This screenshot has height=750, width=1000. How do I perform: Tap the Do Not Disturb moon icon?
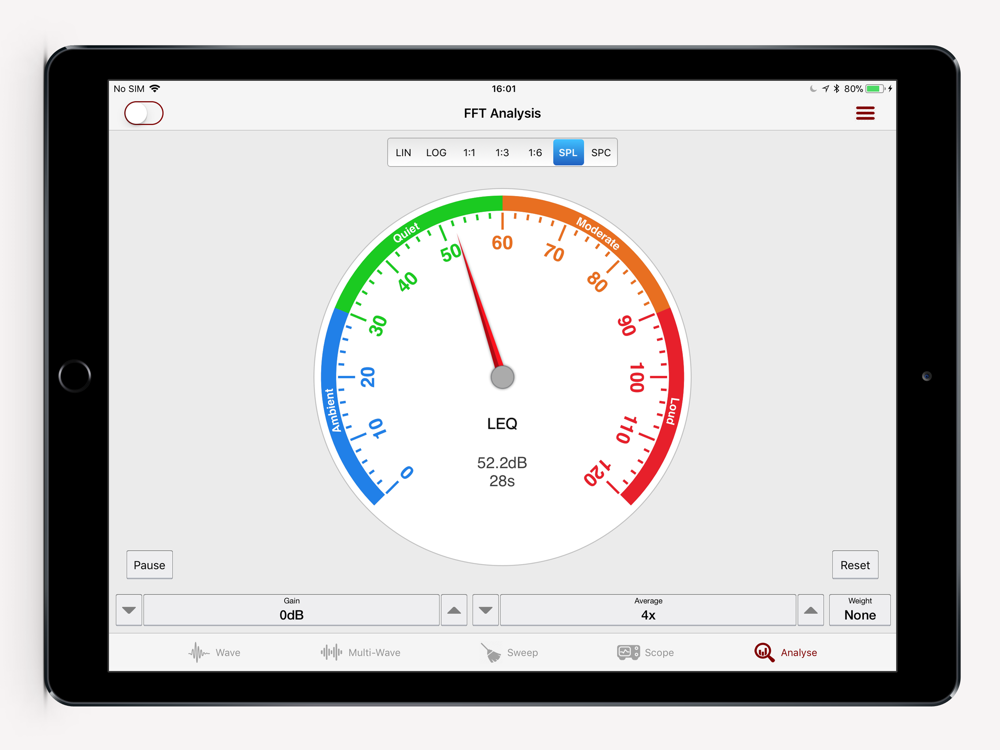(x=813, y=89)
